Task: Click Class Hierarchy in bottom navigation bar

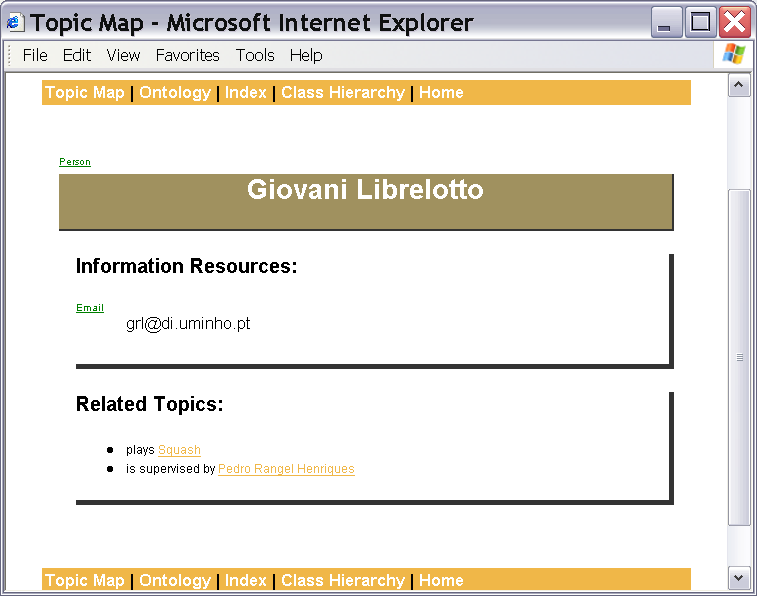Action: [343, 580]
